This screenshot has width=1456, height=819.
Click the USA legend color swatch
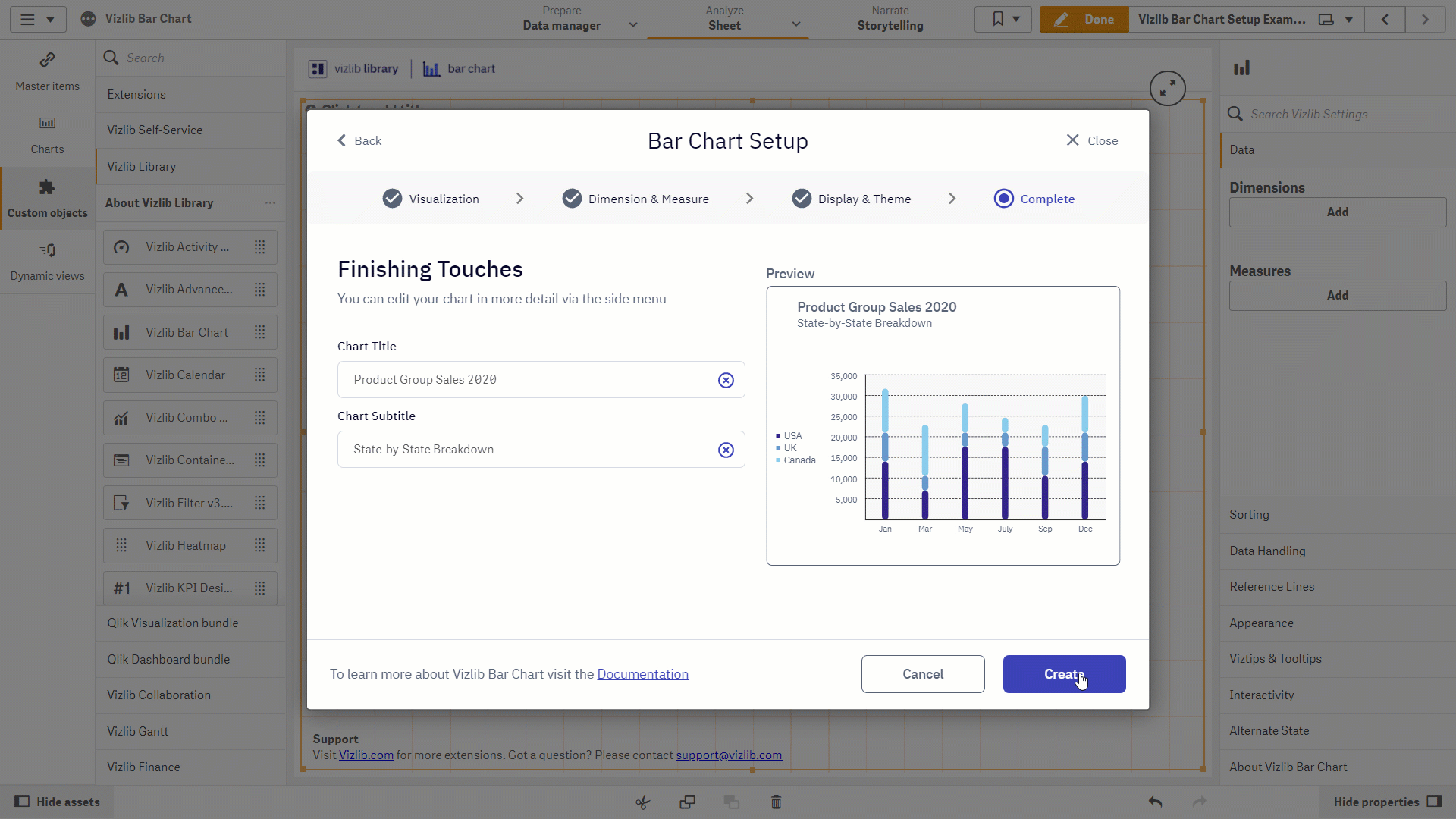[x=778, y=436]
